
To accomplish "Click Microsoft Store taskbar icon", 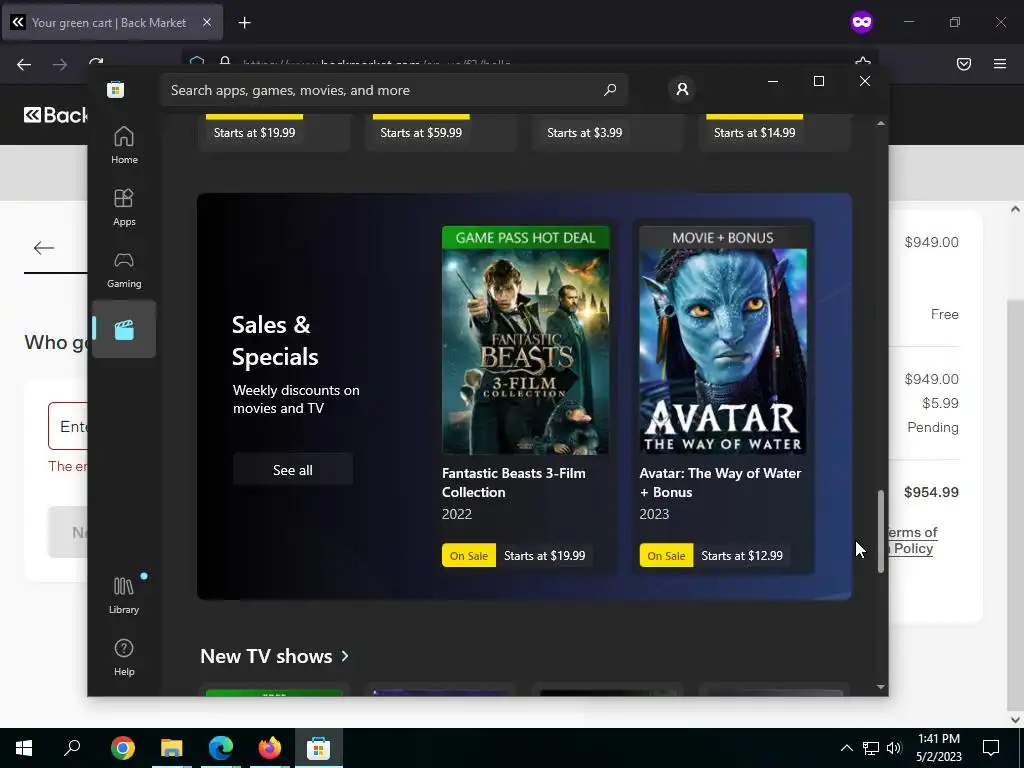I will coord(319,748).
